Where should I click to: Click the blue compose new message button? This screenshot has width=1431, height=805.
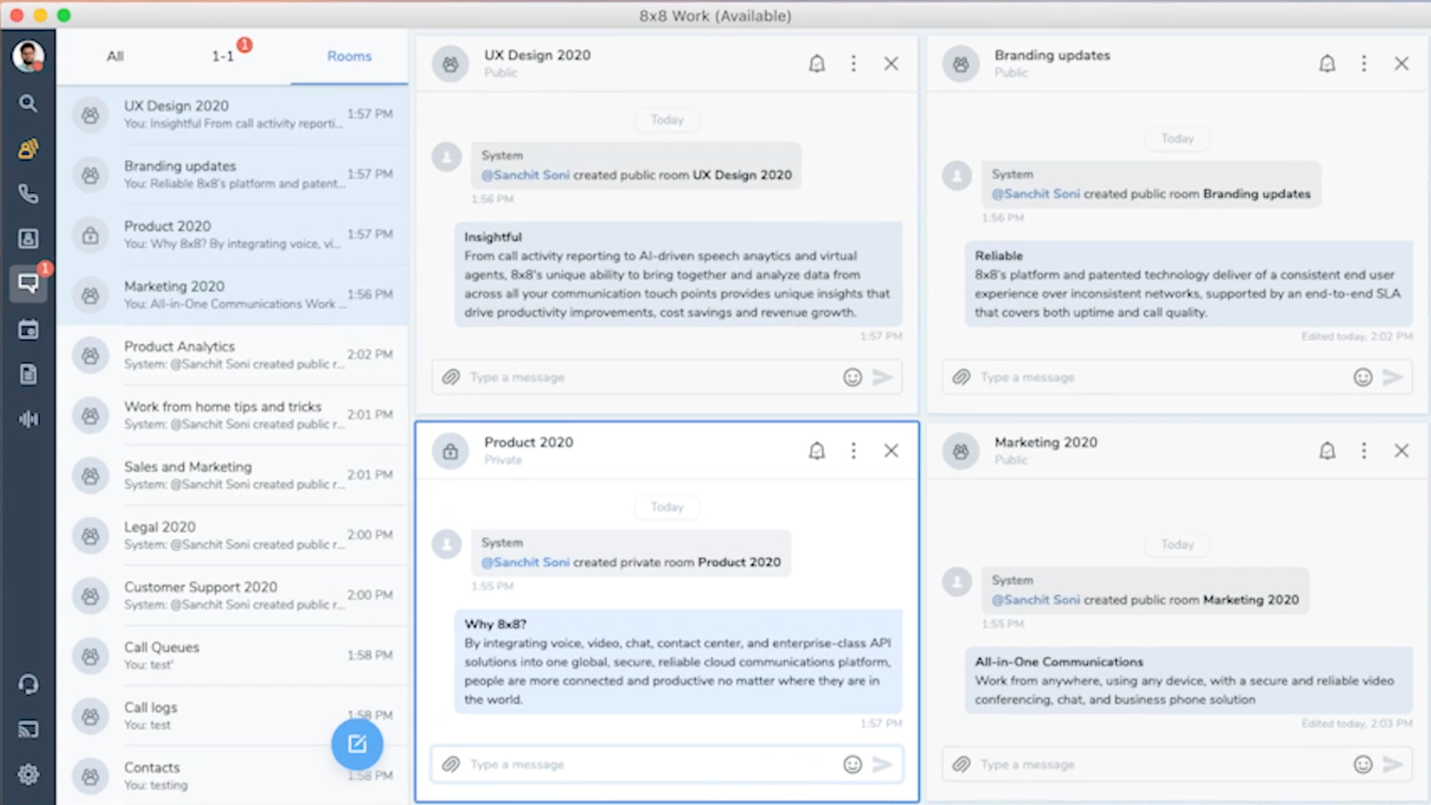pos(357,744)
